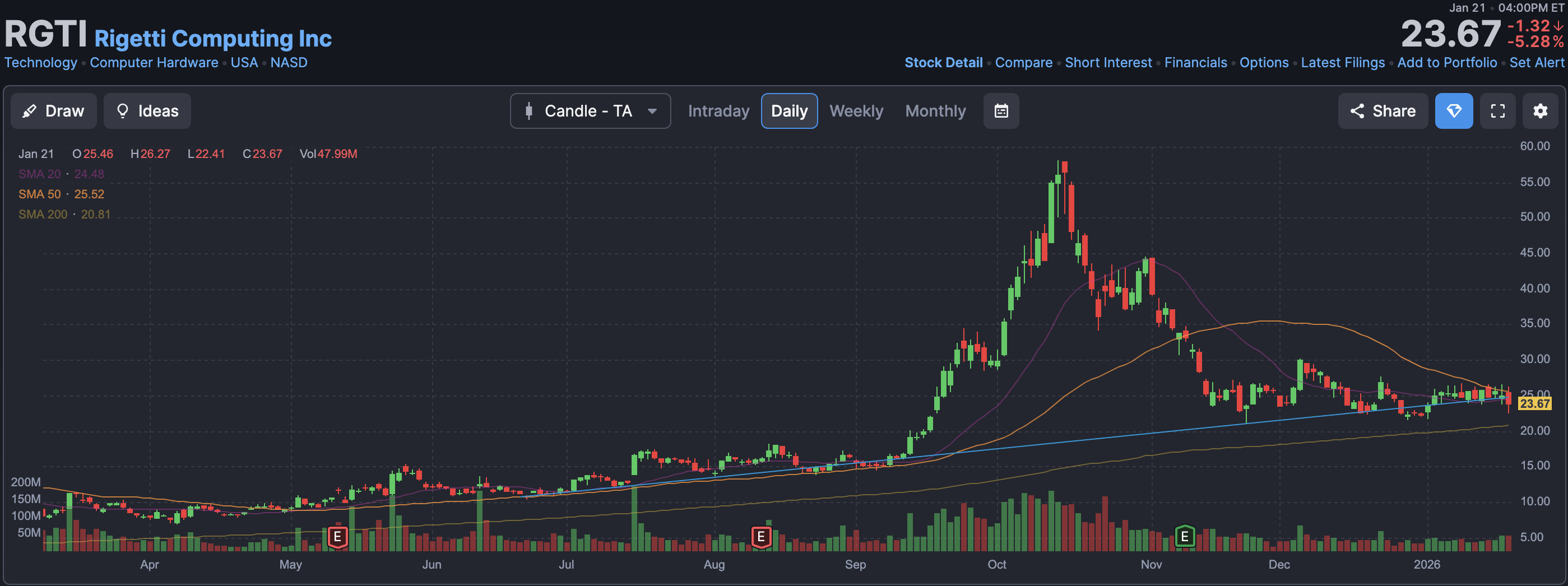1568x586 pixels.
Task: Switch to the Monthly timeframe
Action: 935,111
